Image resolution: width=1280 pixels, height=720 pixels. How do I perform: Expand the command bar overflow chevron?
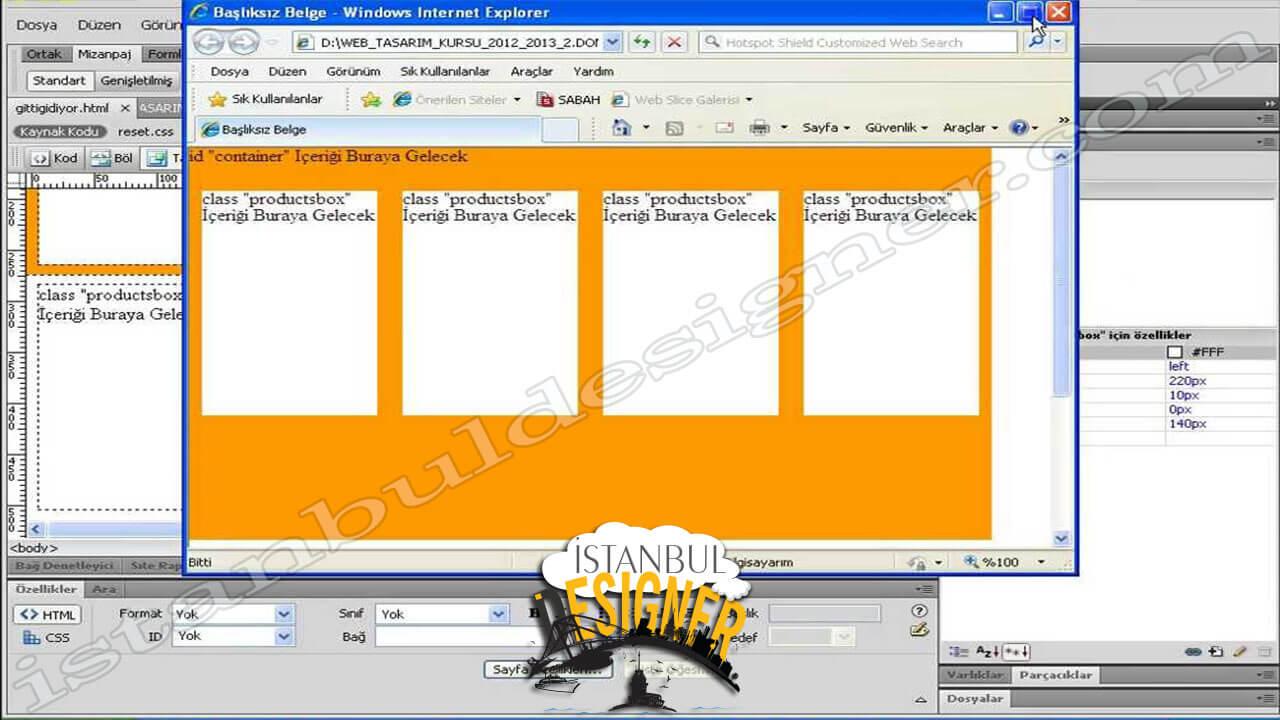[x=1063, y=120]
